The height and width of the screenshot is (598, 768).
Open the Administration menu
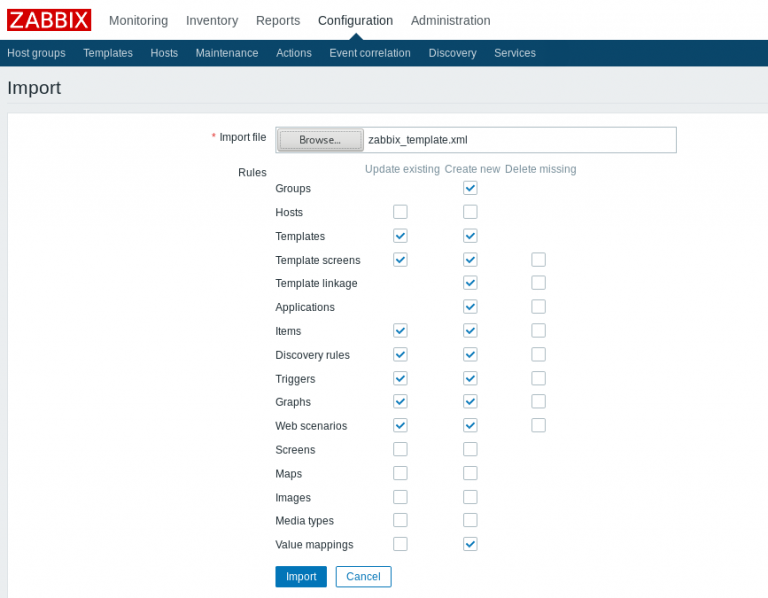click(450, 21)
